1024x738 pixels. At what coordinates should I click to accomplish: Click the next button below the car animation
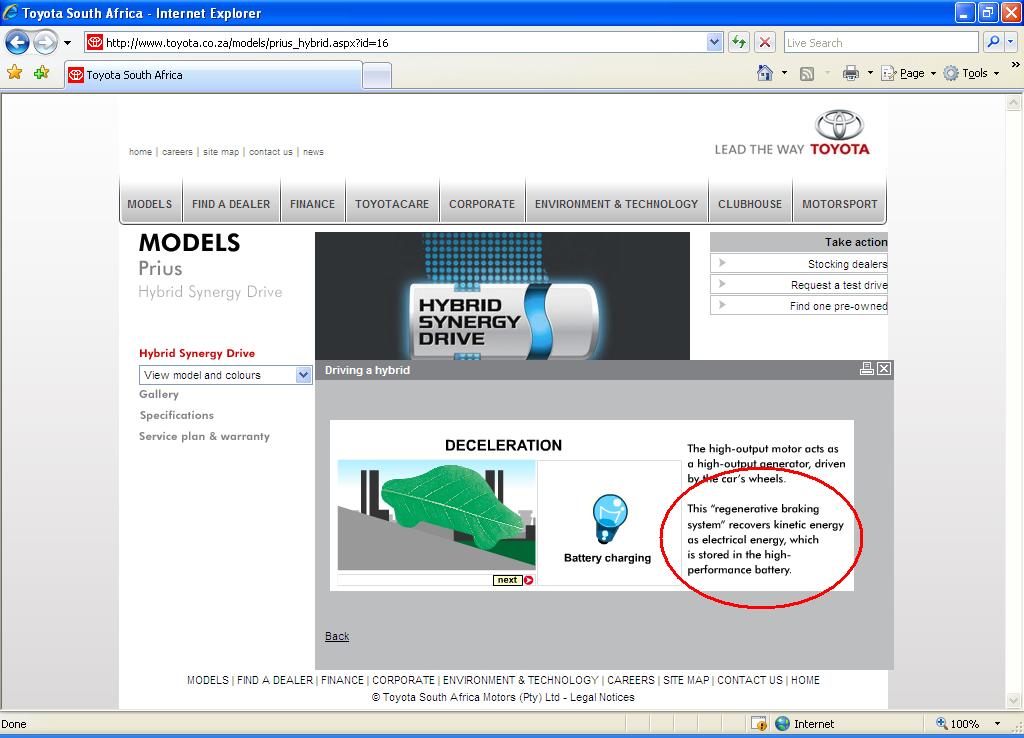pos(507,580)
